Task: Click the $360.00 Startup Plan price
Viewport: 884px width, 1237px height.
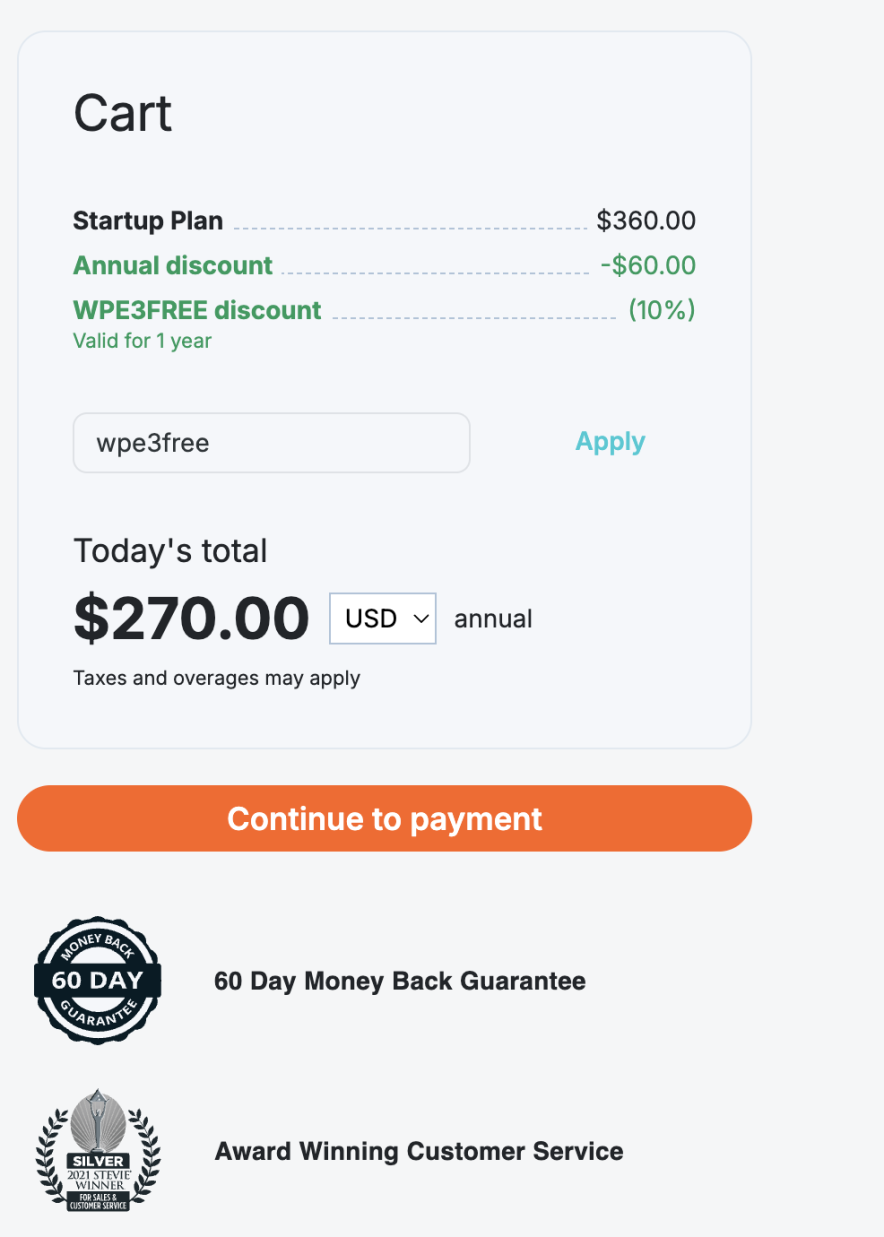Action: 646,221
